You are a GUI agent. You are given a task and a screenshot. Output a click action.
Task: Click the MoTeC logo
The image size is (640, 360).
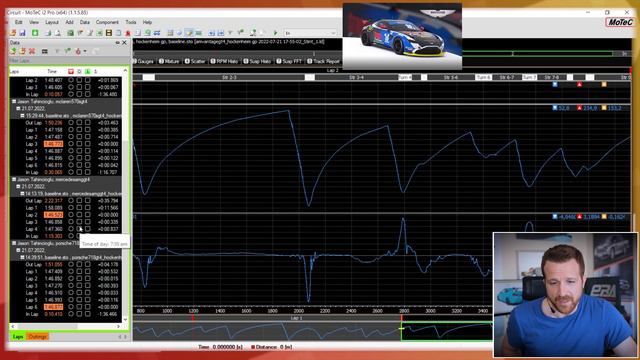619,22
